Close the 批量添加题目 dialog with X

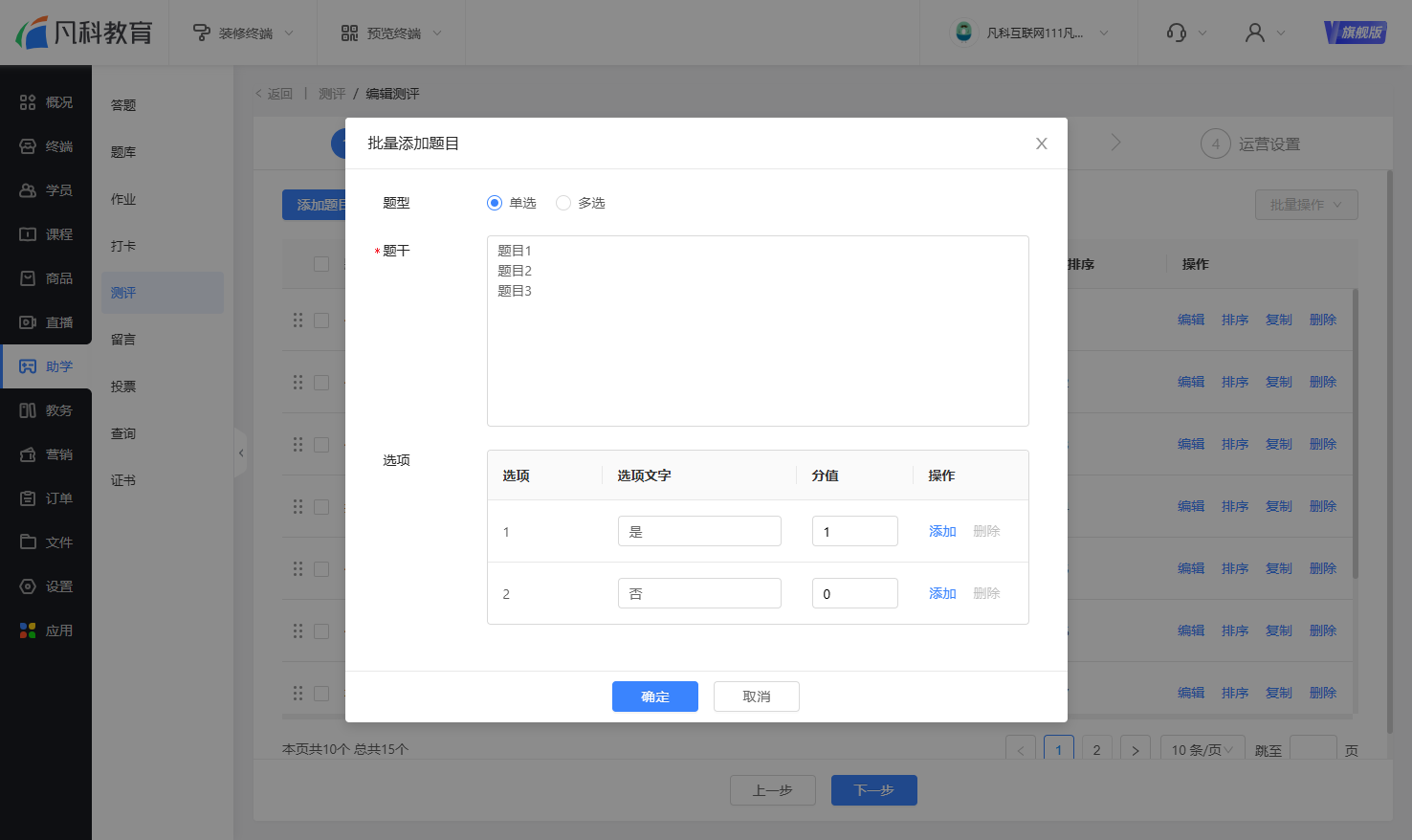[1042, 144]
